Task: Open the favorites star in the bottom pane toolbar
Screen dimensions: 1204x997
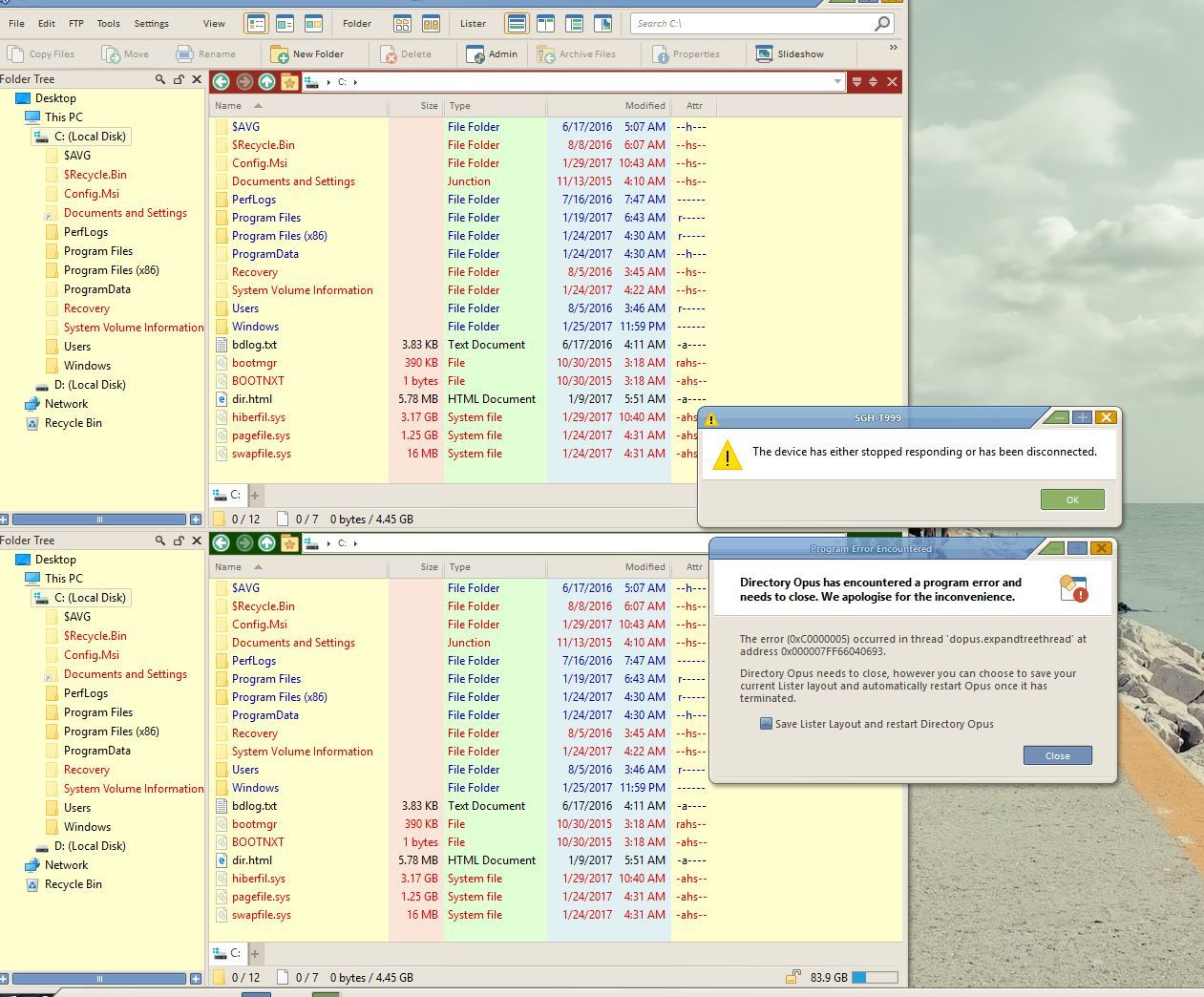Action: pos(289,543)
